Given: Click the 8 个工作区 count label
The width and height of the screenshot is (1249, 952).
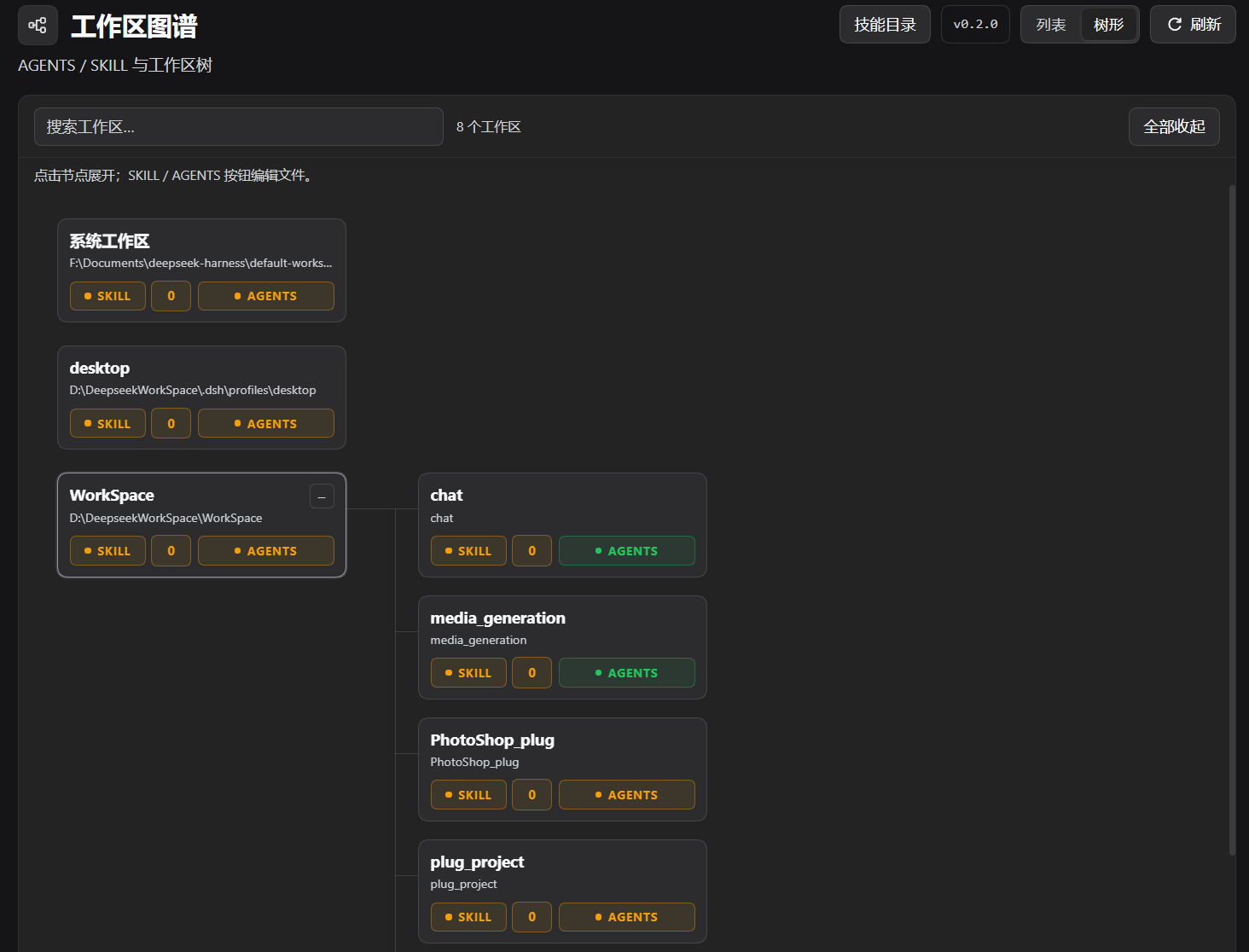Looking at the screenshot, I should (x=488, y=127).
